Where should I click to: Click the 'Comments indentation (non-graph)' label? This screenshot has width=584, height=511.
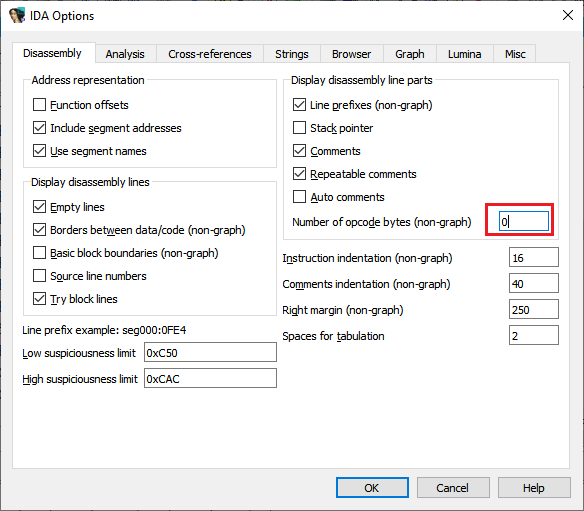coord(366,284)
